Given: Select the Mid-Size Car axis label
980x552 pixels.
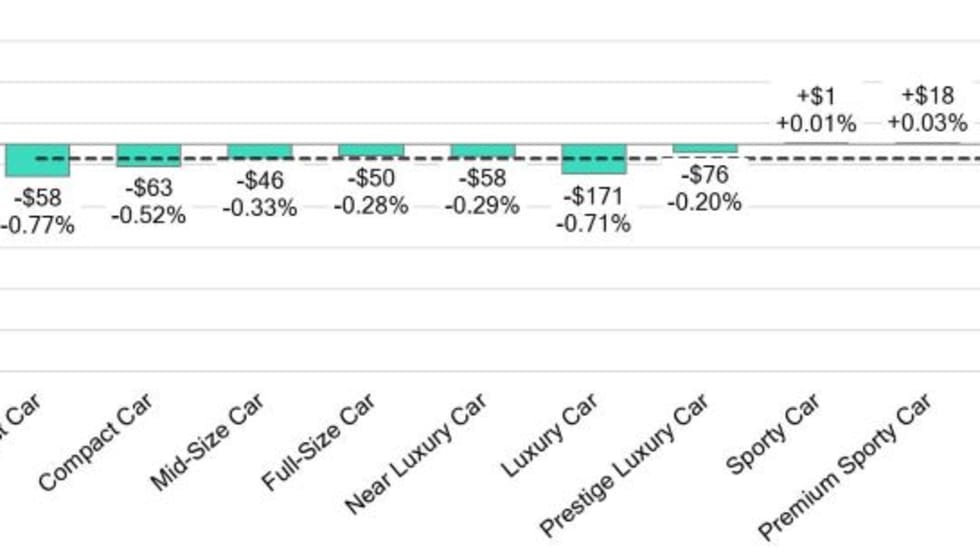Looking at the screenshot, I should coord(208,441).
